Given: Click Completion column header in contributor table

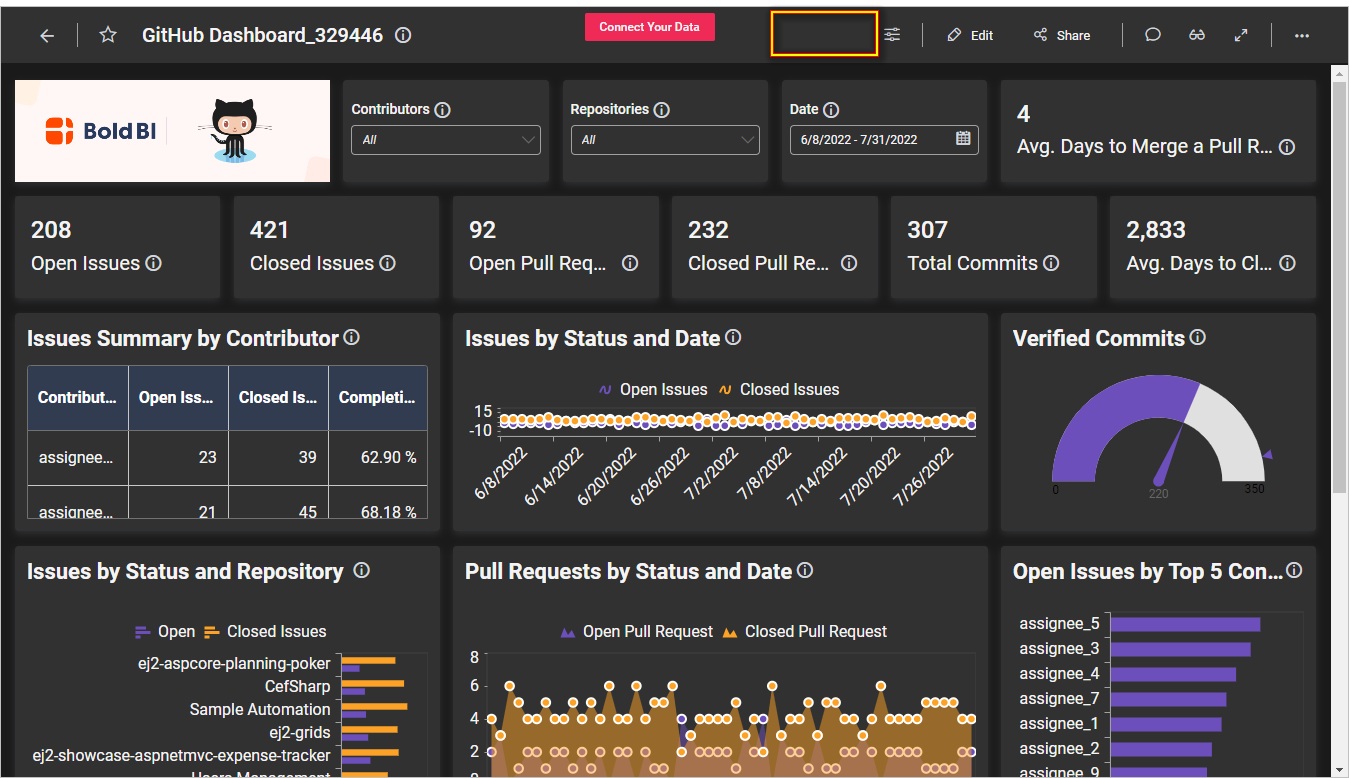Looking at the screenshot, I should tap(377, 398).
